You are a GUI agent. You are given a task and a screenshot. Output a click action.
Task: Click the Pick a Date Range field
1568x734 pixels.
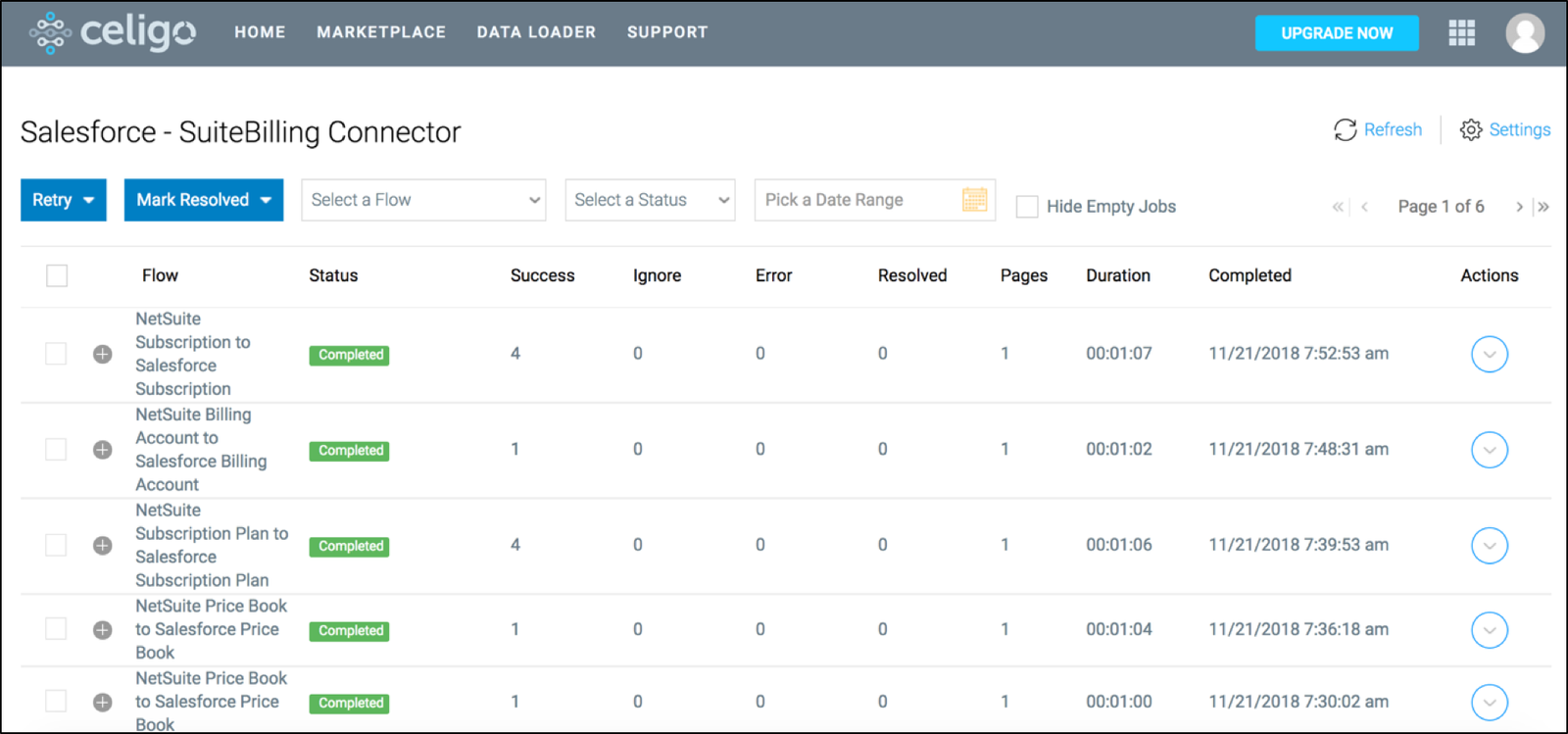point(875,200)
